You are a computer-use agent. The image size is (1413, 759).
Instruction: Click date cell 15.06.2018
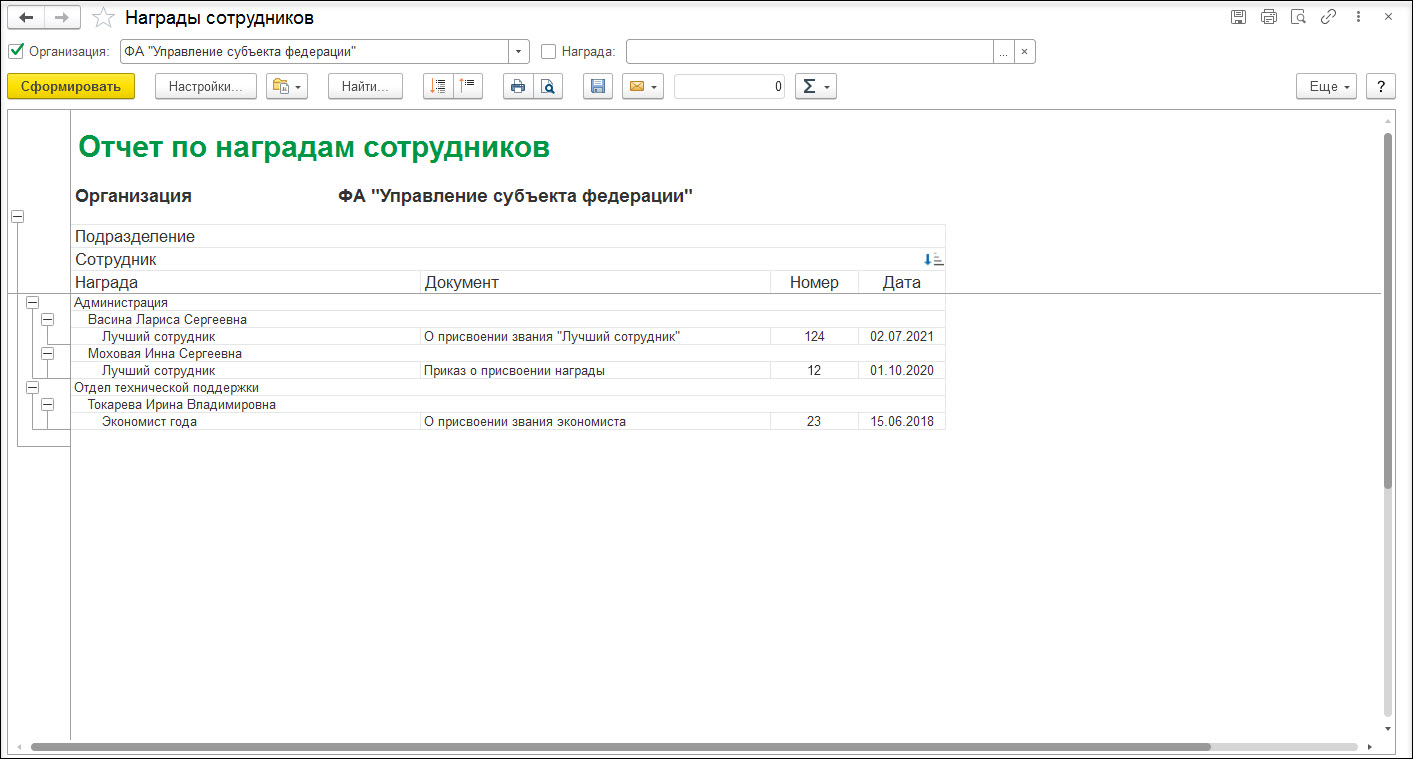pyautogui.click(x=901, y=421)
